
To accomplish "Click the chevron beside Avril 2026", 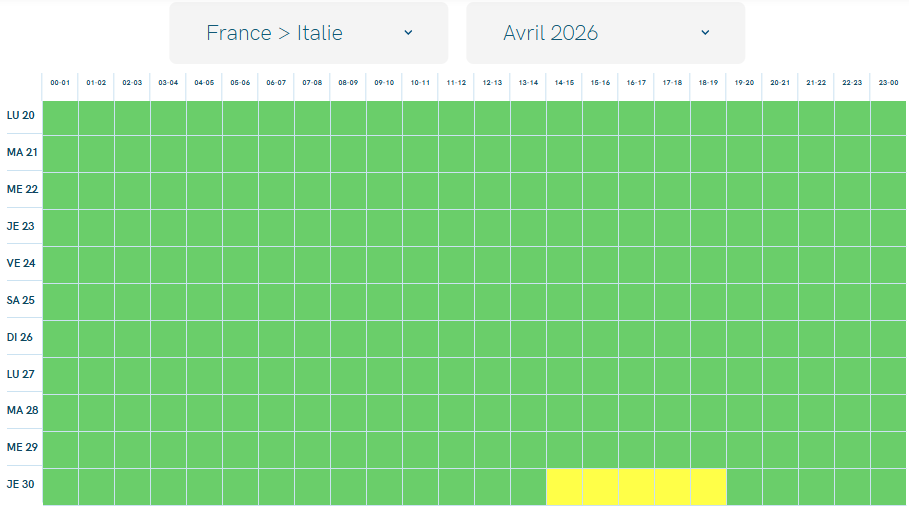I will click(705, 33).
